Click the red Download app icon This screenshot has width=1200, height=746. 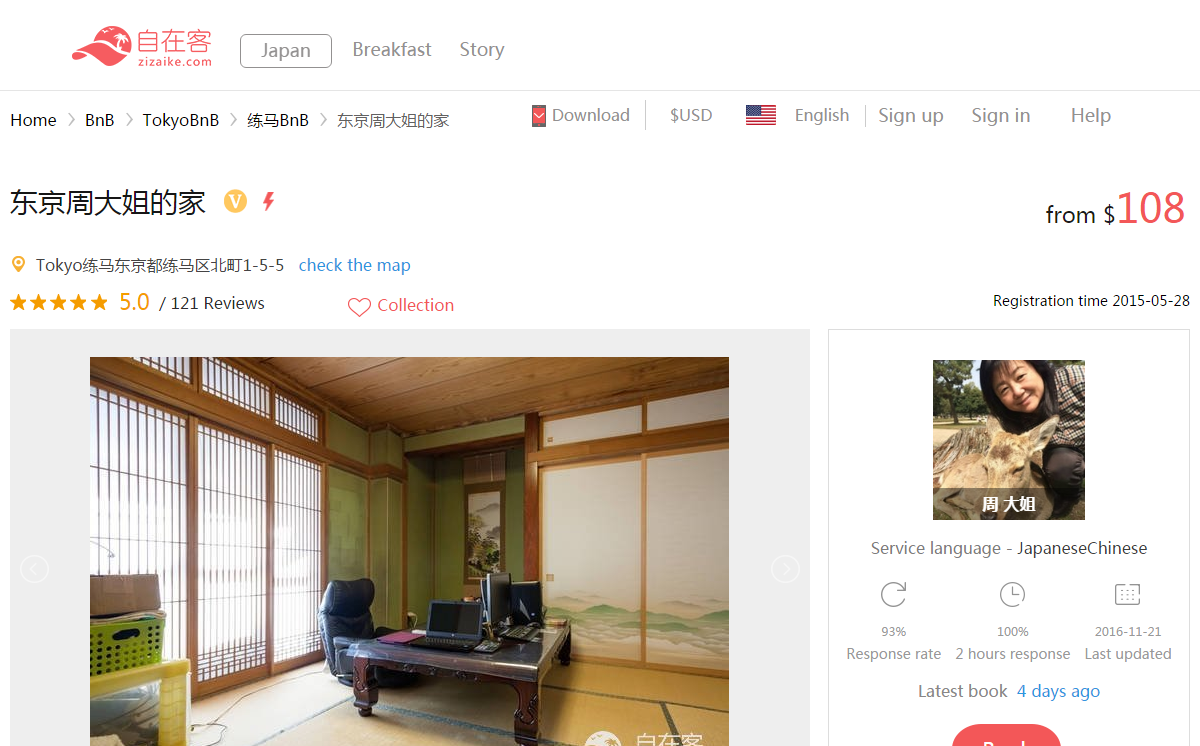click(x=539, y=116)
